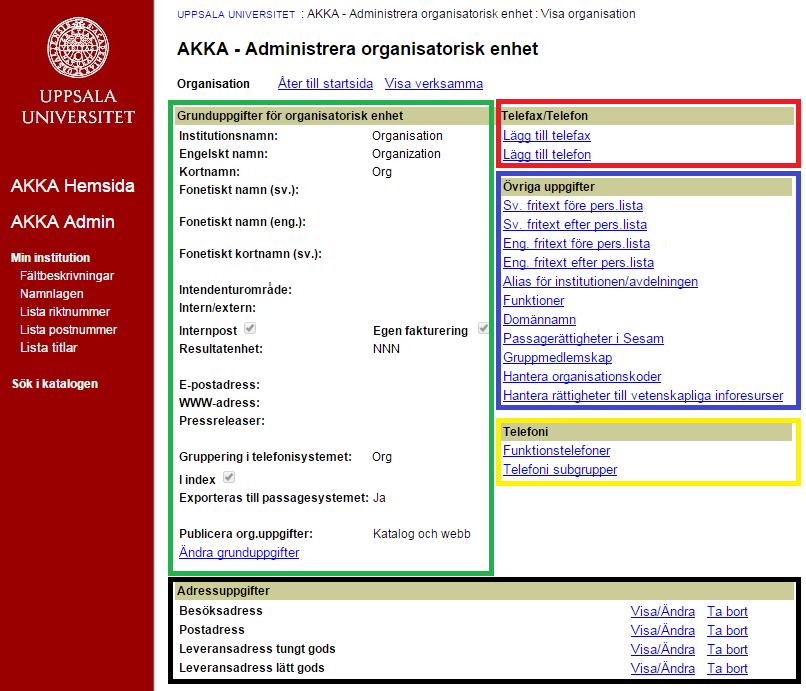Click Visa/Ändra for Leveransadress tungt gods
Screen dimensions: 806x691
pyautogui.click(x=663, y=649)
